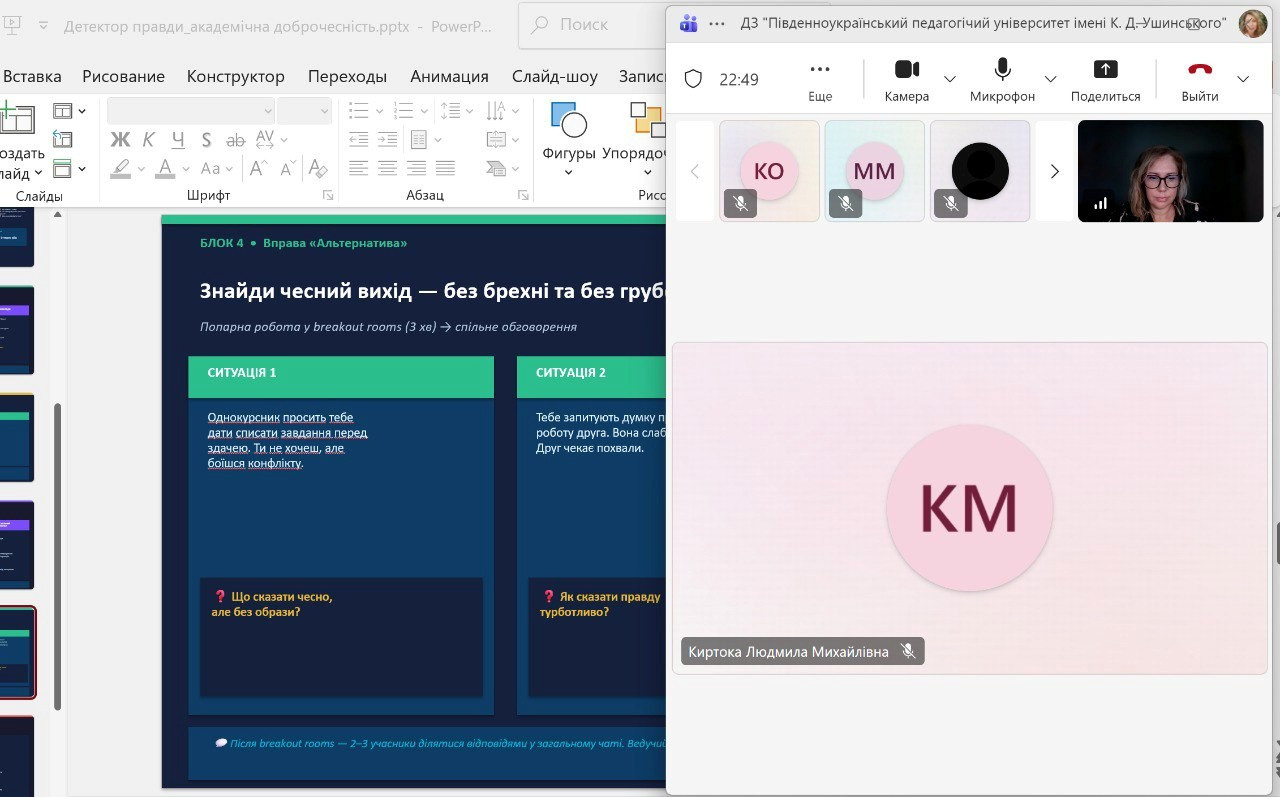This screenshot has width=1280, height=797.
Task: Open the Еще (More) options in Teams
Action: pyautogui.click(x=820, y=70)
